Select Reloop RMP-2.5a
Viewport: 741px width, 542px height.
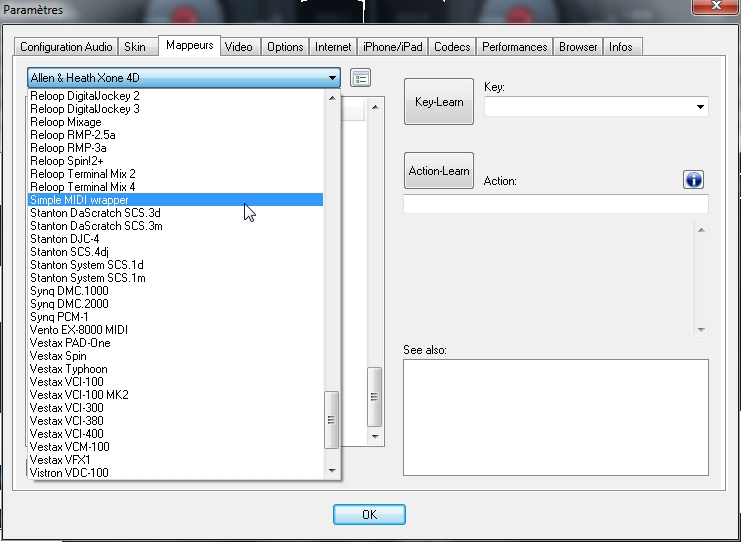point(175,135)
